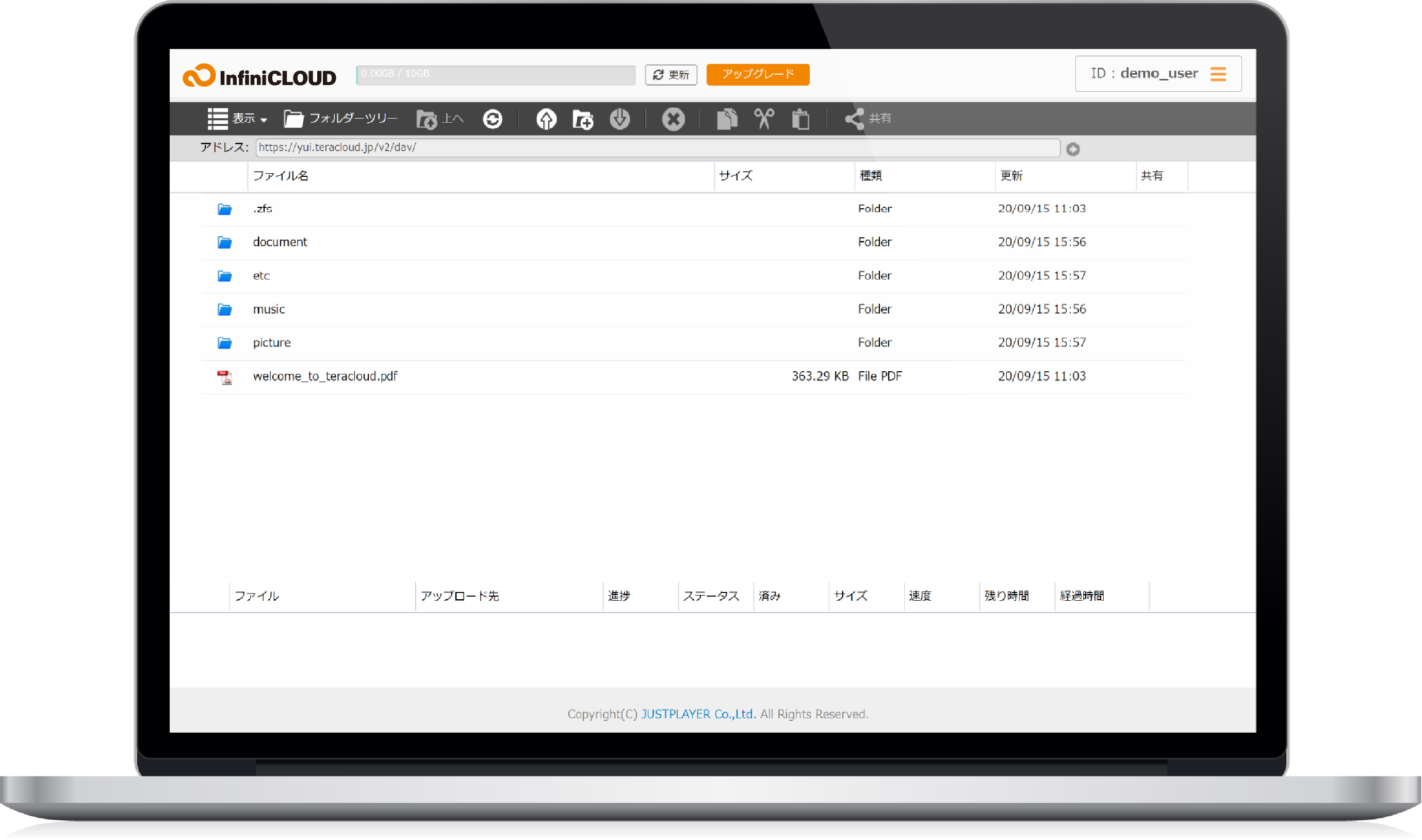Open the folder tree panel

[x=340, y=118]
